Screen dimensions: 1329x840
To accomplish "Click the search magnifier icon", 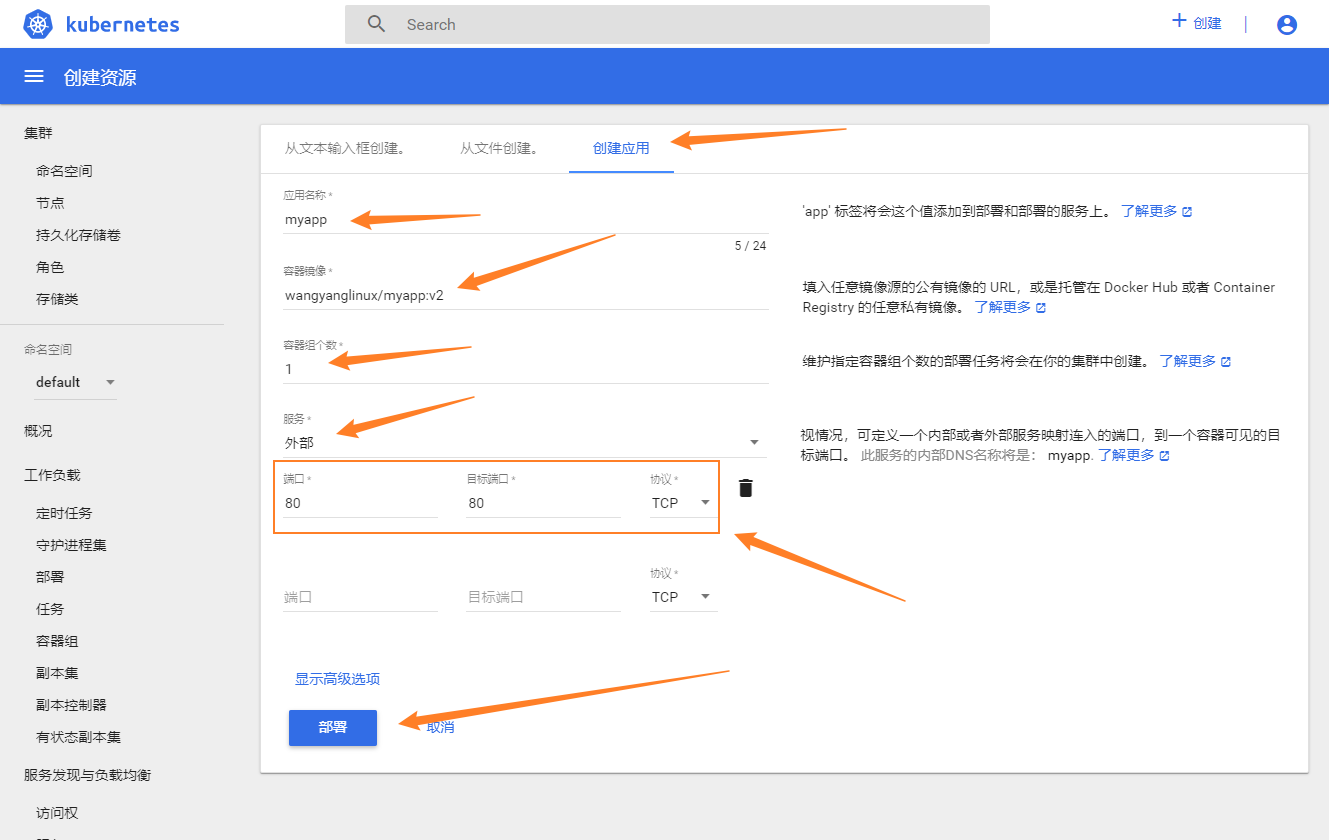I will click(376, 24).
